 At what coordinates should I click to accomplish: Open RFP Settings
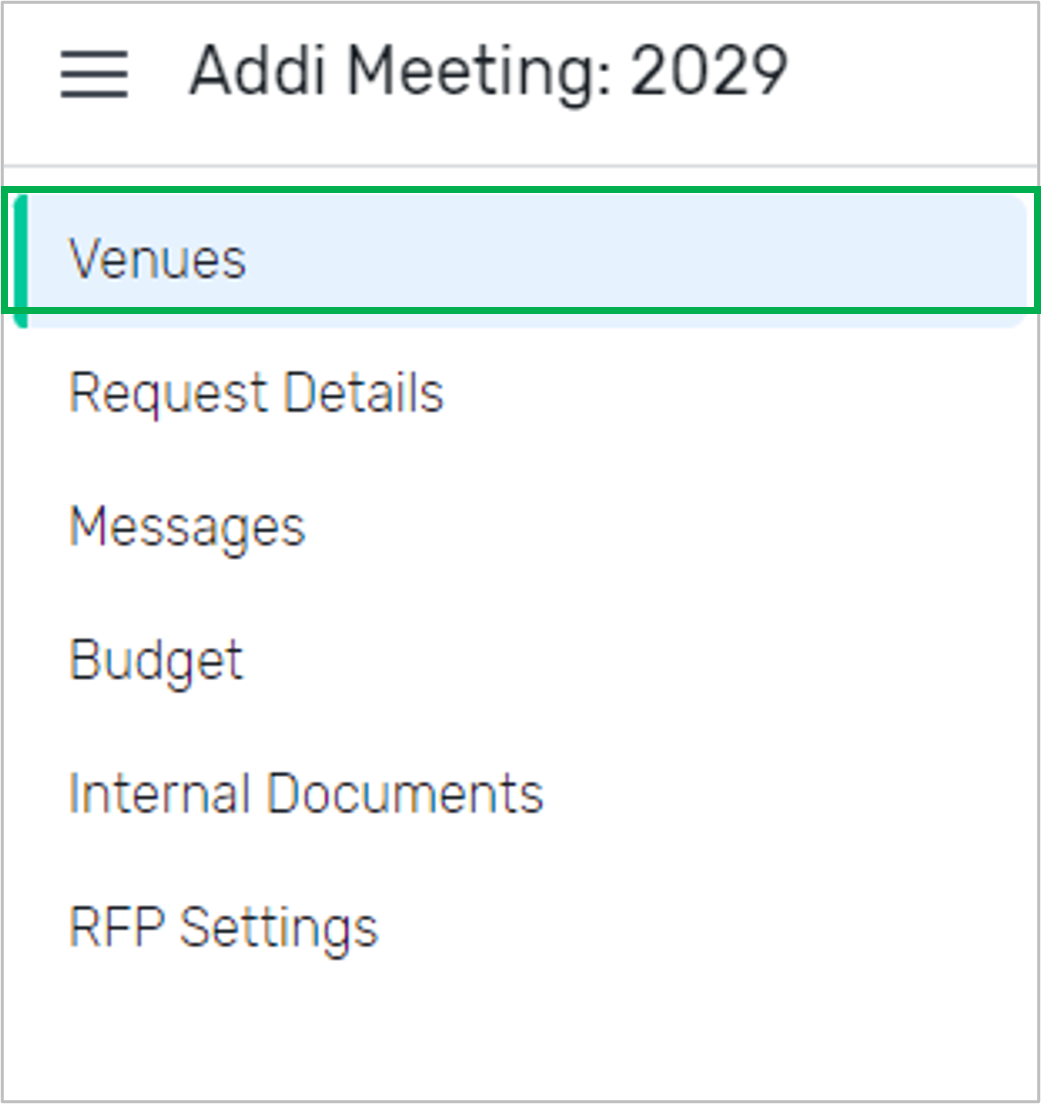tap(224, 927)
